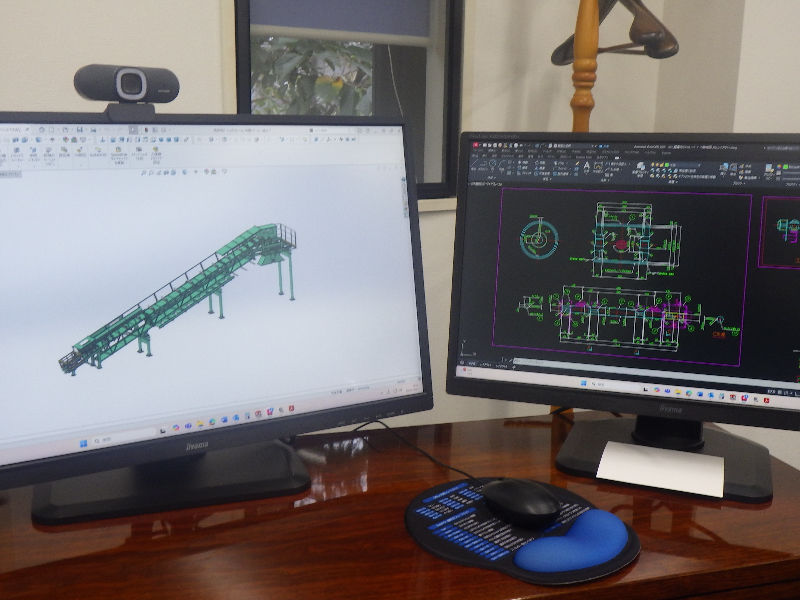Viewport: 800px width, 600px height.
Task: Click the Save icon in SolidWorks toolbar
Action: point(78,130)
